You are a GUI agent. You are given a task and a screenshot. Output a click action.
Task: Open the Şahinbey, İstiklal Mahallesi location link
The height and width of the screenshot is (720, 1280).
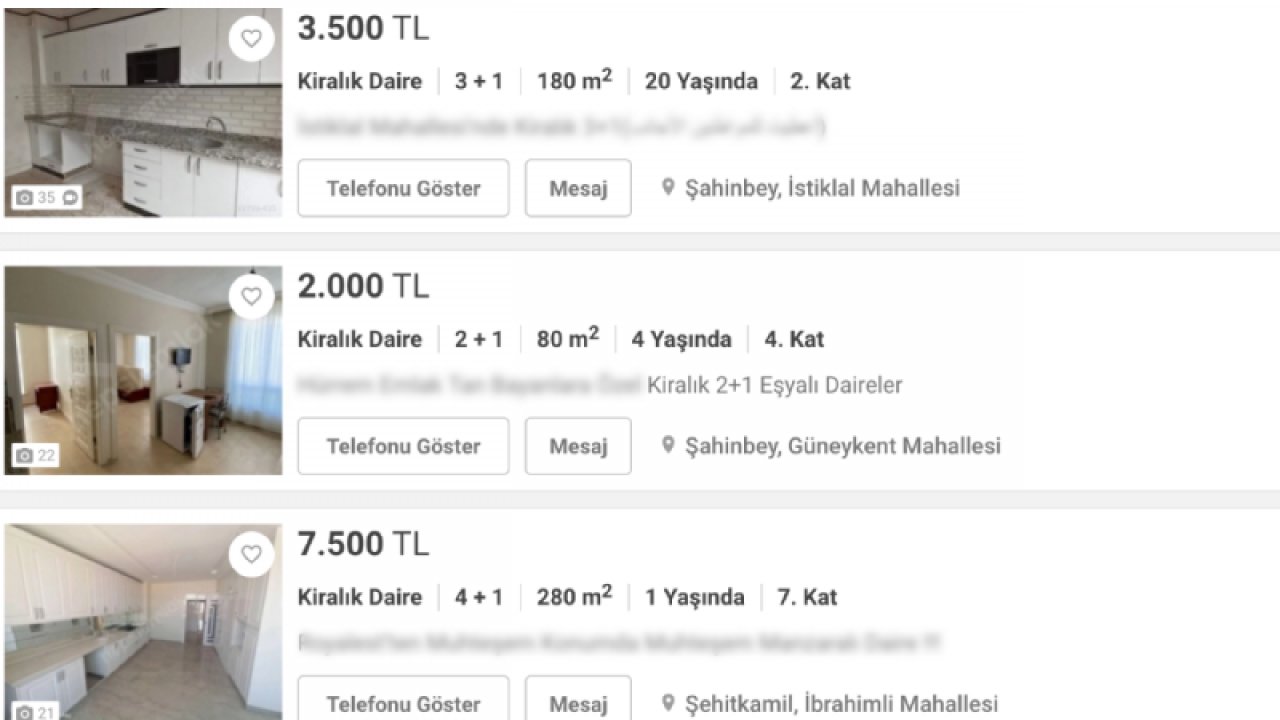820,187
